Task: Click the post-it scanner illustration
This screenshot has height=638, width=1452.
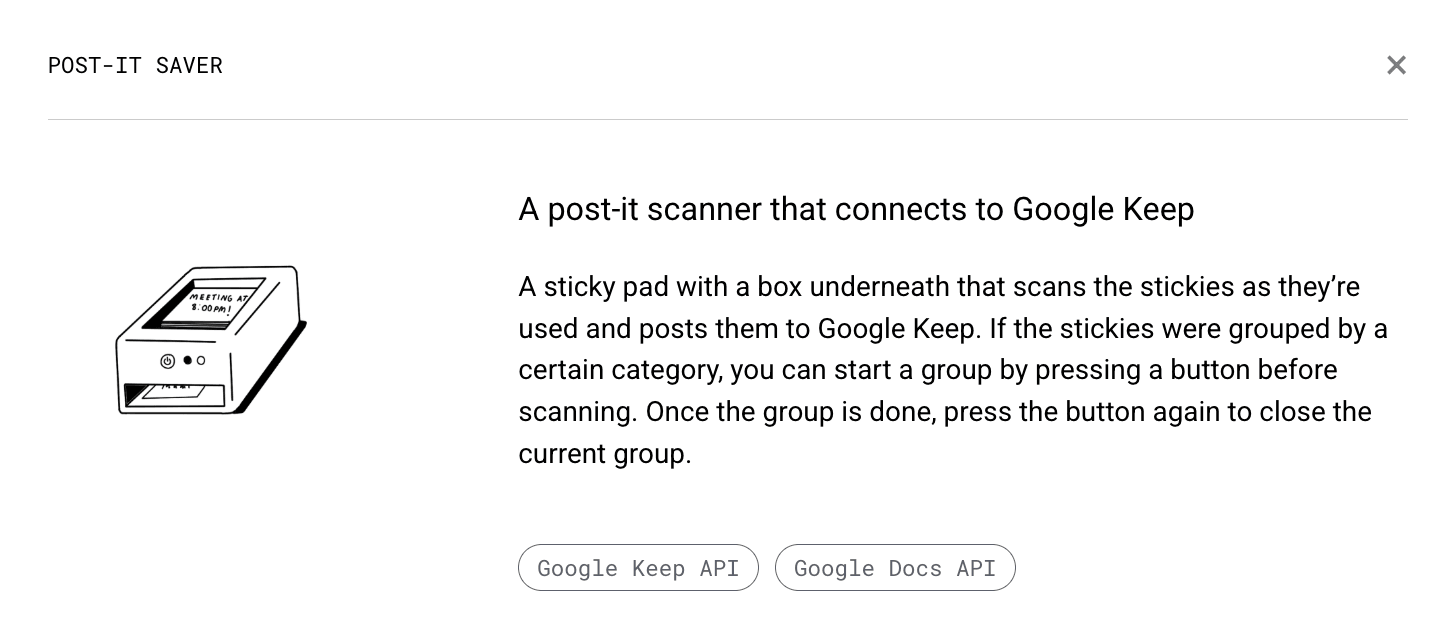Action: click(210, 340)
